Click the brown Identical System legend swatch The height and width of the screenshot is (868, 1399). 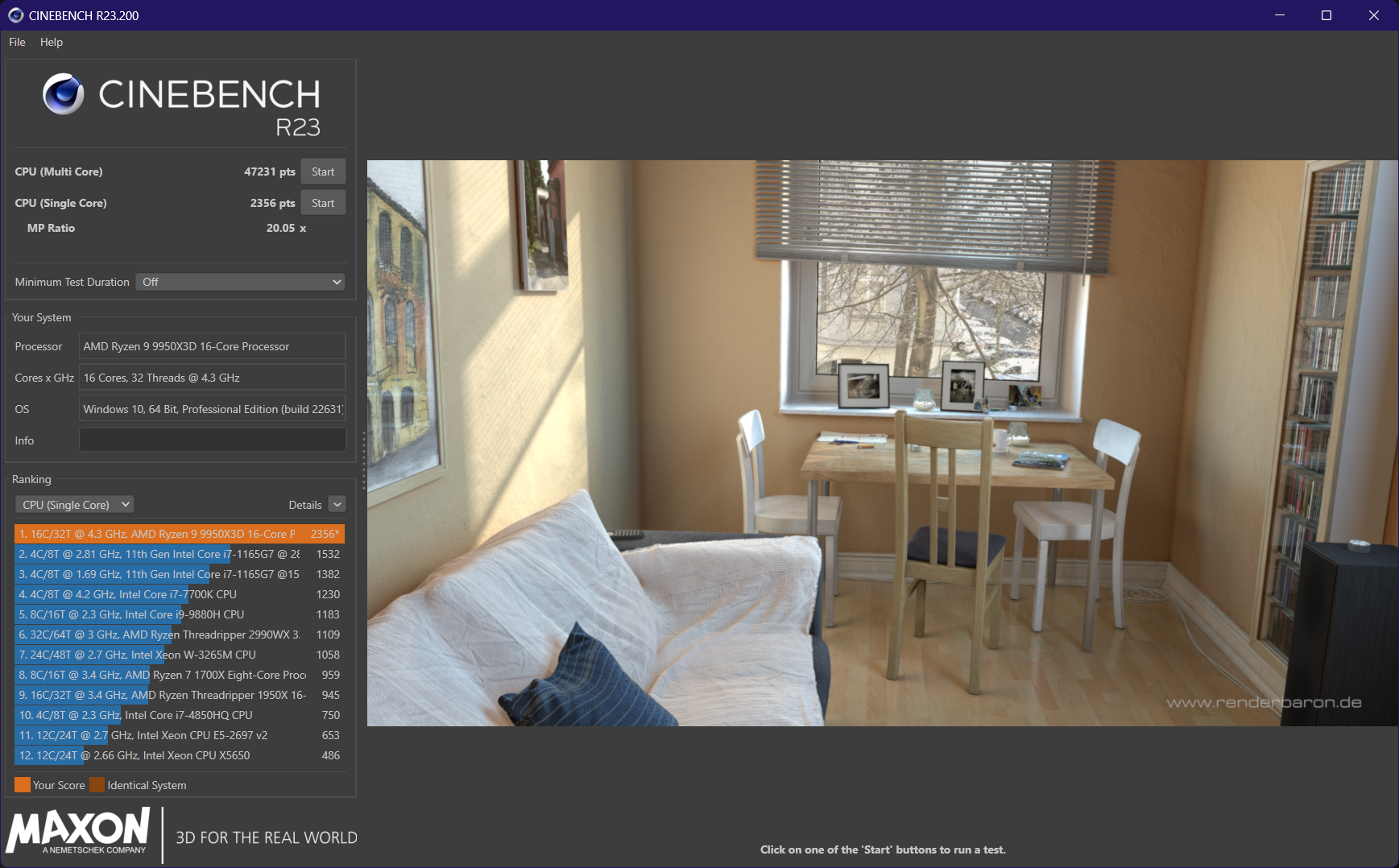pos(97,785)
